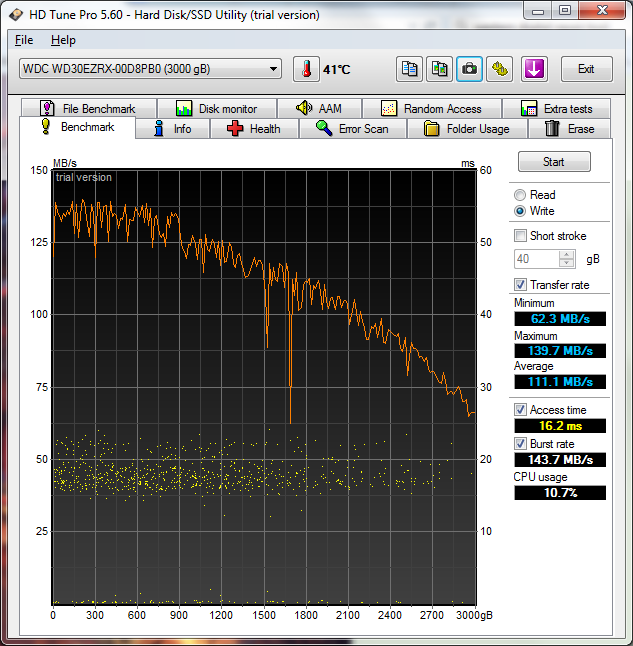Open the AAM tab
The image size is (633, 646).
[x=320, y=108]
